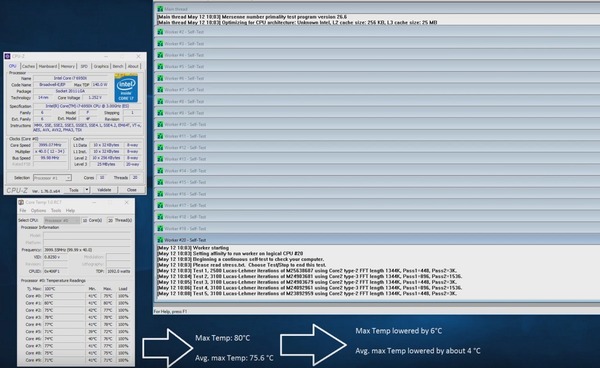This screenshot has width=600, height=368.
Task: Click the CPU-Z title bar icon
Action: coord(7,56)
